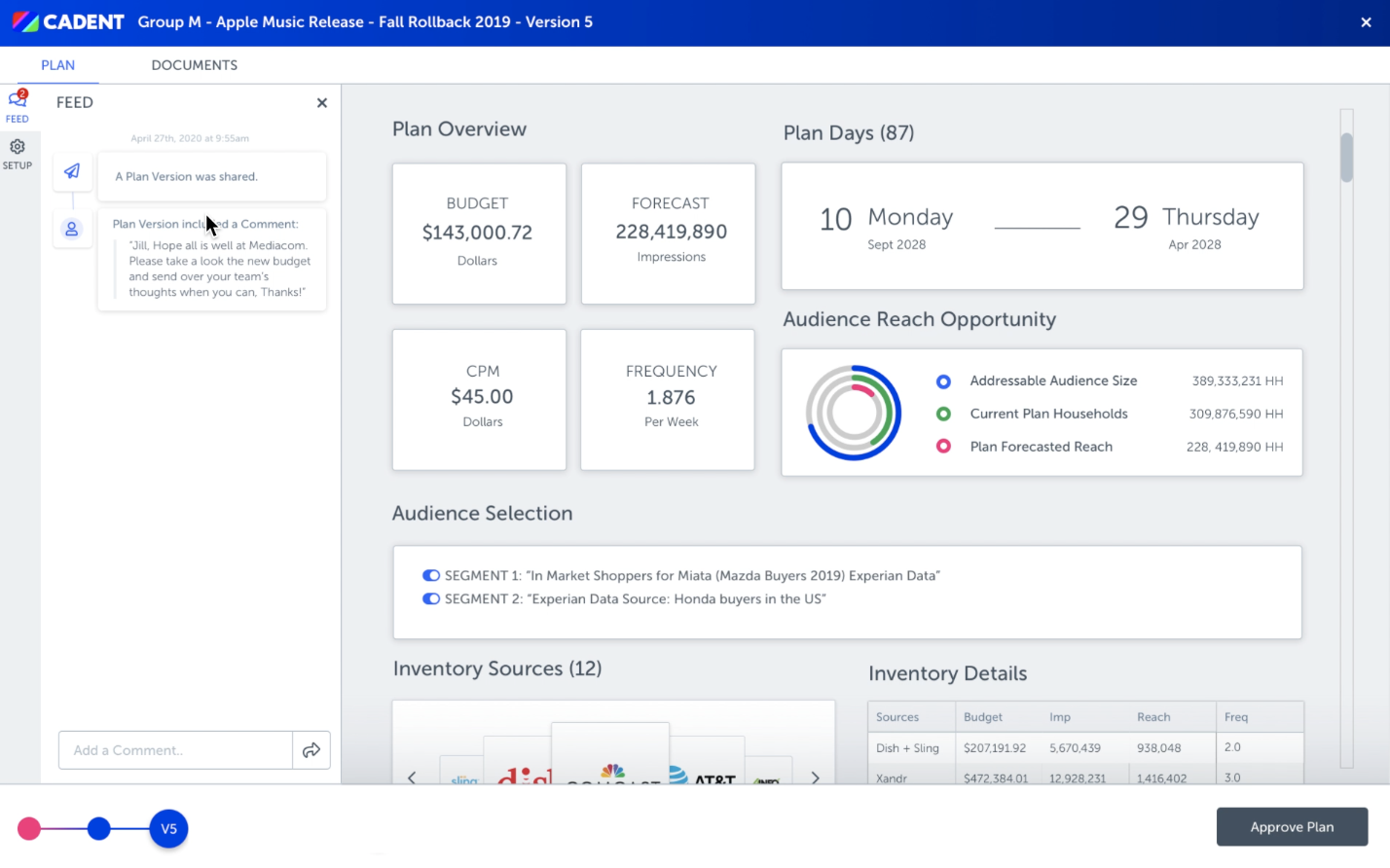
Task: Click the 389,333,231 HH value
Action: click(x=1237, y=381)
